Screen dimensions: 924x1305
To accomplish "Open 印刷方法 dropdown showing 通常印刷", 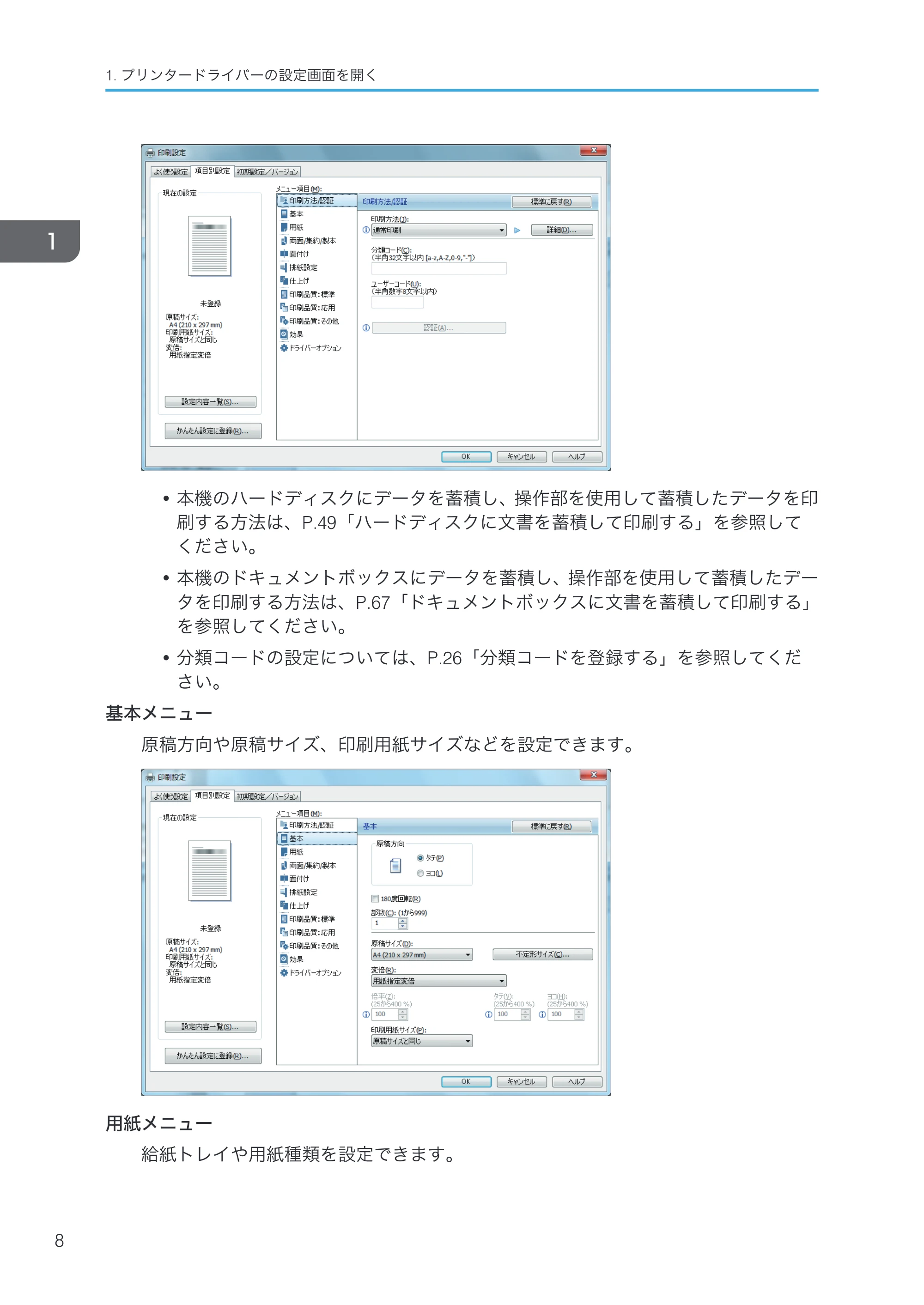I will coord(439,231).
